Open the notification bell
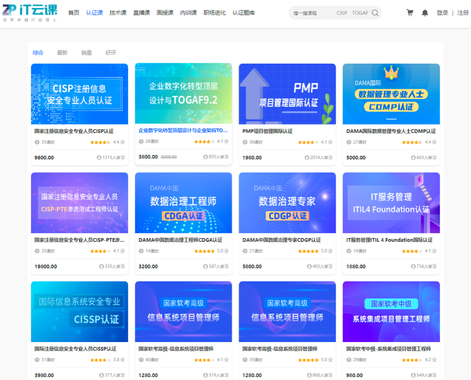This screenshot has width=471, height=380. click(x=425, y=13)
